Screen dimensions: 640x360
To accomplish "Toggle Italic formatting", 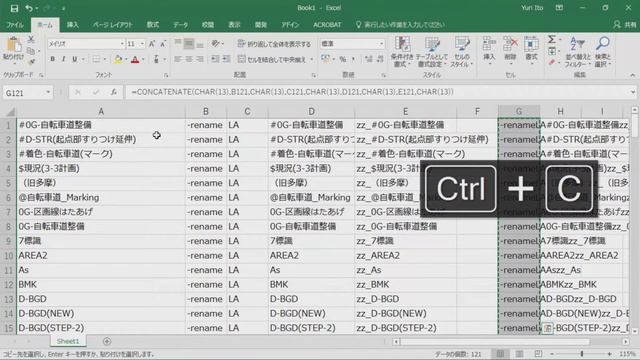I will [x=63, y=60].
